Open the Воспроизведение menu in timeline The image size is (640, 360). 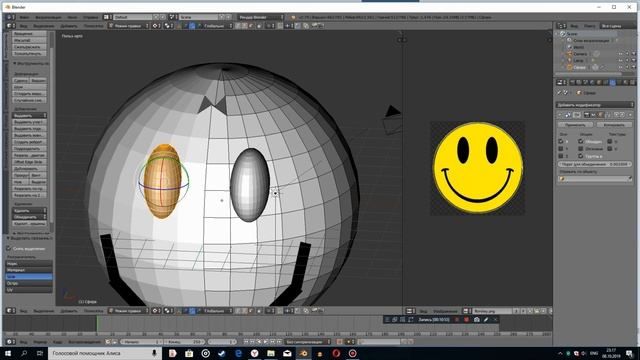84,342
